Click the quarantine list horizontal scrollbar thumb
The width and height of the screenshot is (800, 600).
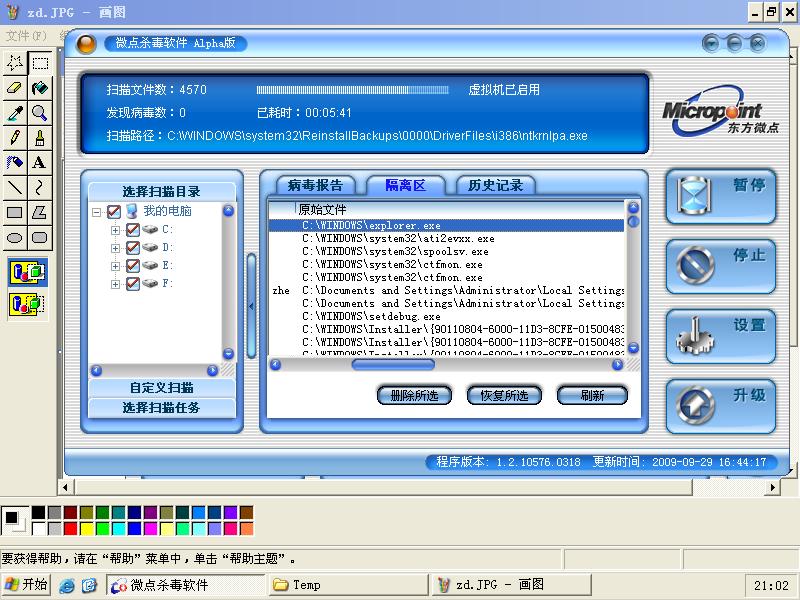coord(393,364)
